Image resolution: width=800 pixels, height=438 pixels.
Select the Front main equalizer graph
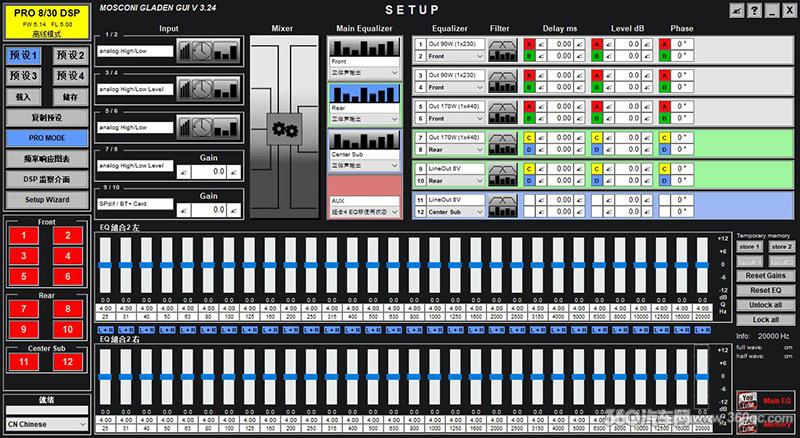pyautogui.click(x=364, y=47)
